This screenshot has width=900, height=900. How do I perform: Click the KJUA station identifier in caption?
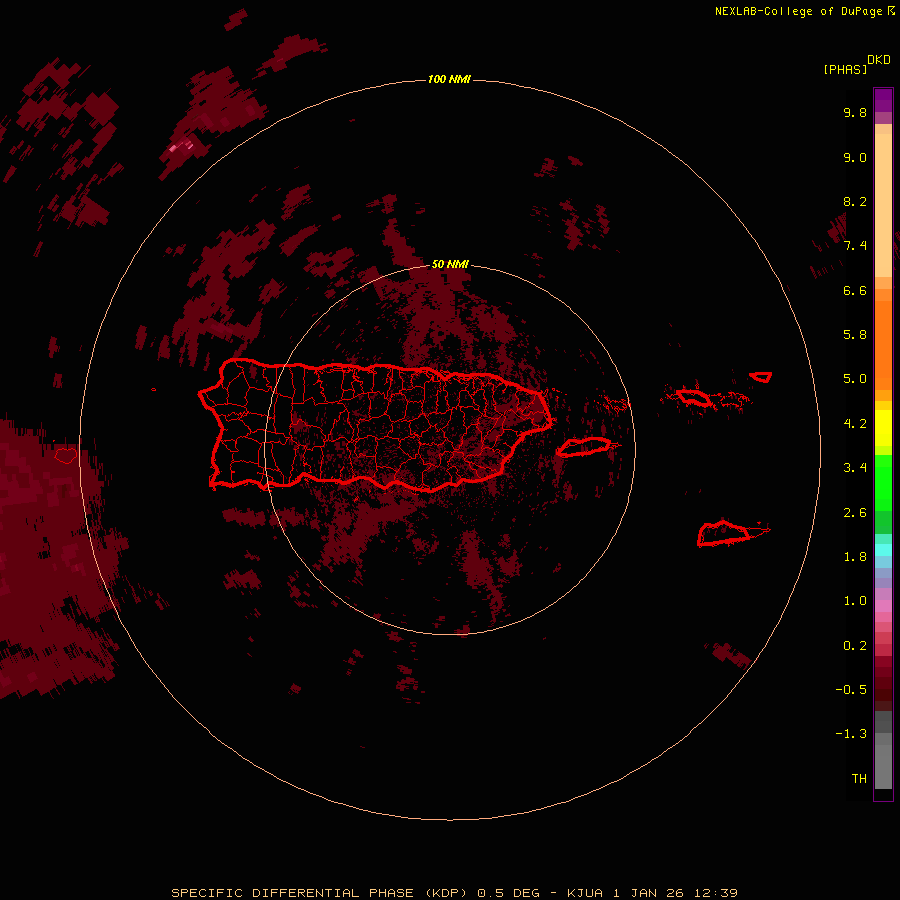(x=585, y=893)
